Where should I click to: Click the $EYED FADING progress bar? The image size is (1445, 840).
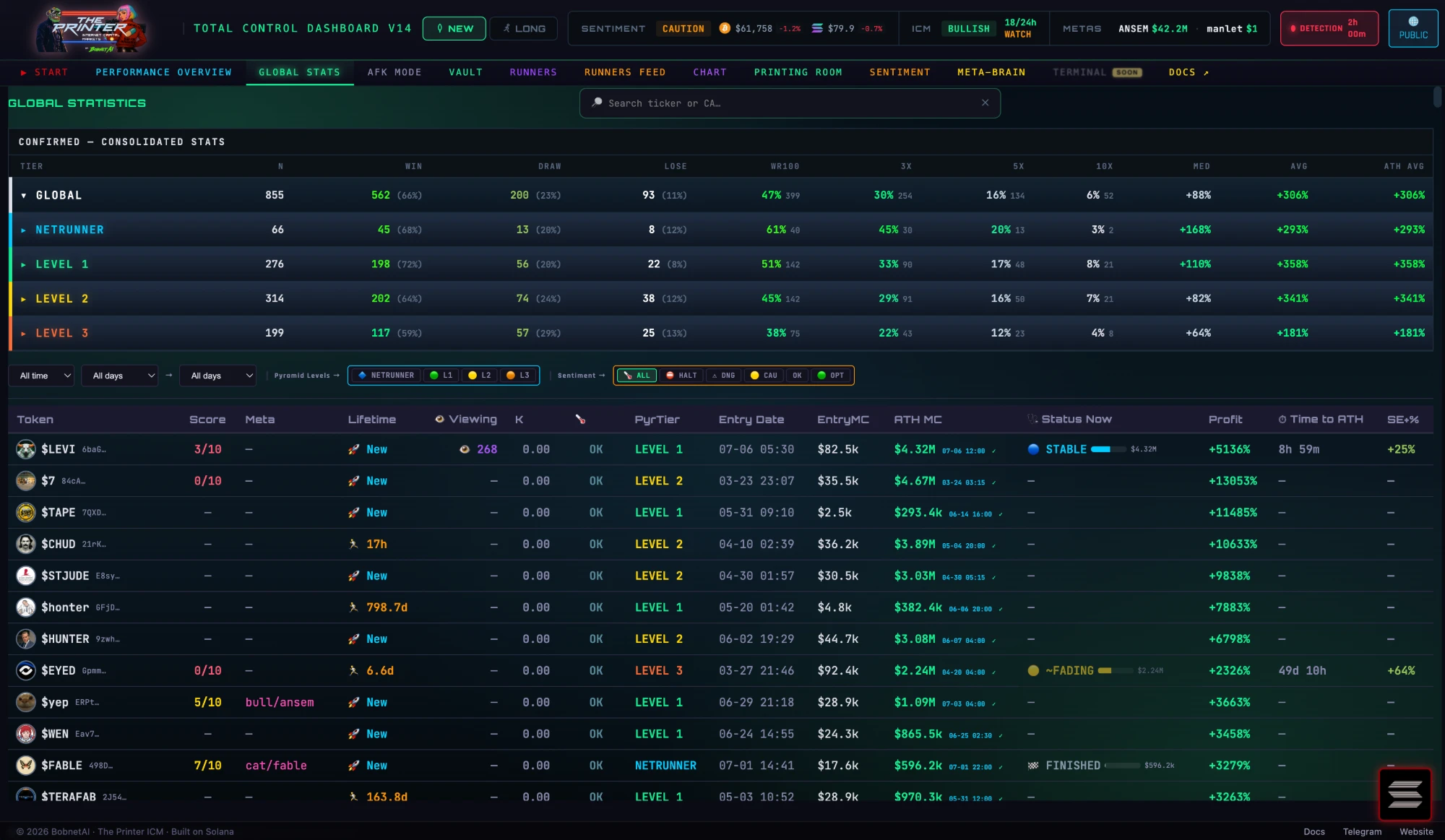pyautogui.click(x=1115, y=670)
